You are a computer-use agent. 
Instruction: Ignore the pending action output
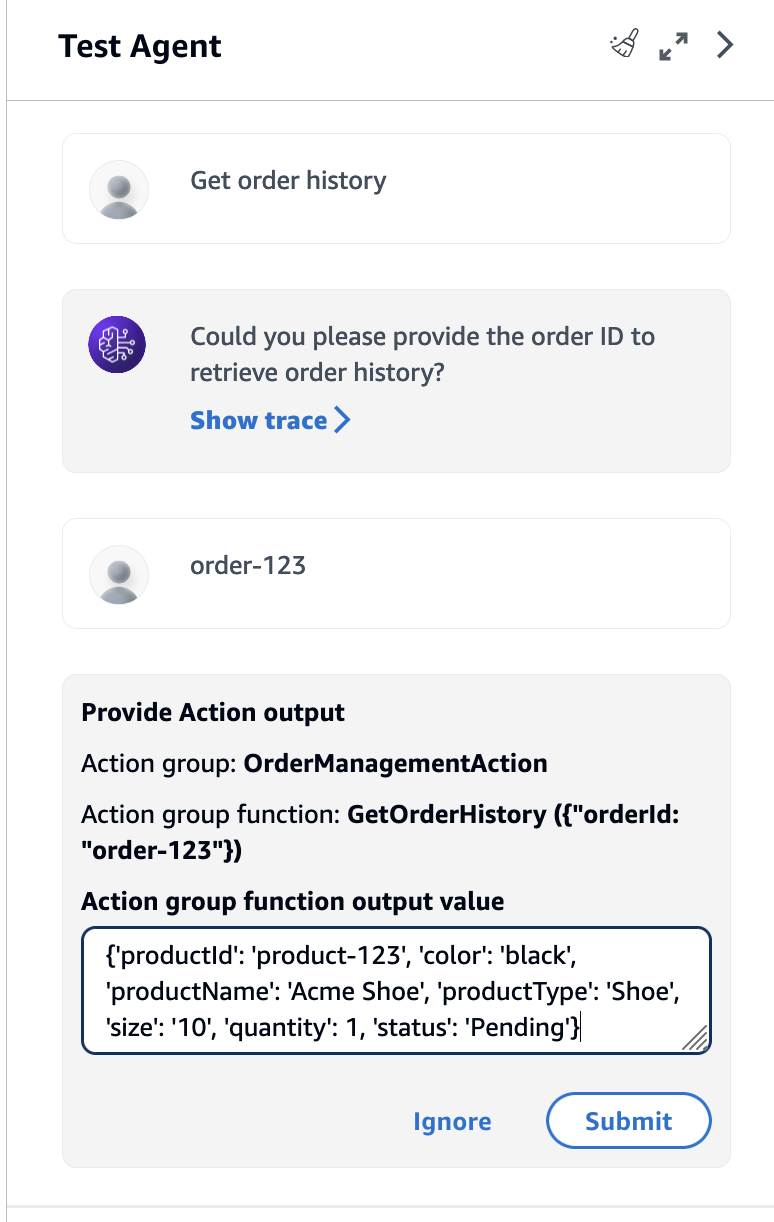click(452, 1121)
